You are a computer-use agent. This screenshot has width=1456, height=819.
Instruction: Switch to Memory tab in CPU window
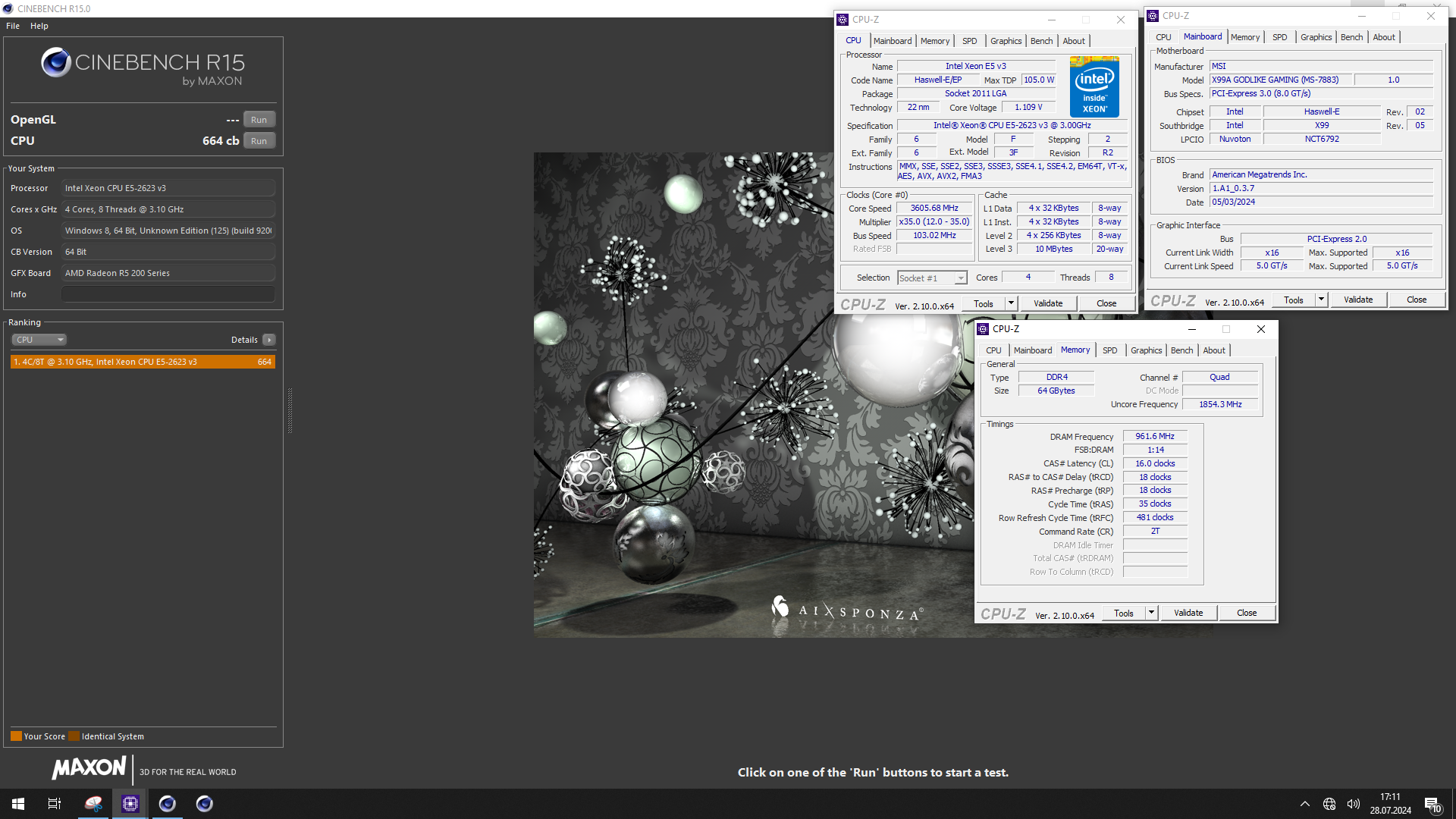935,41
